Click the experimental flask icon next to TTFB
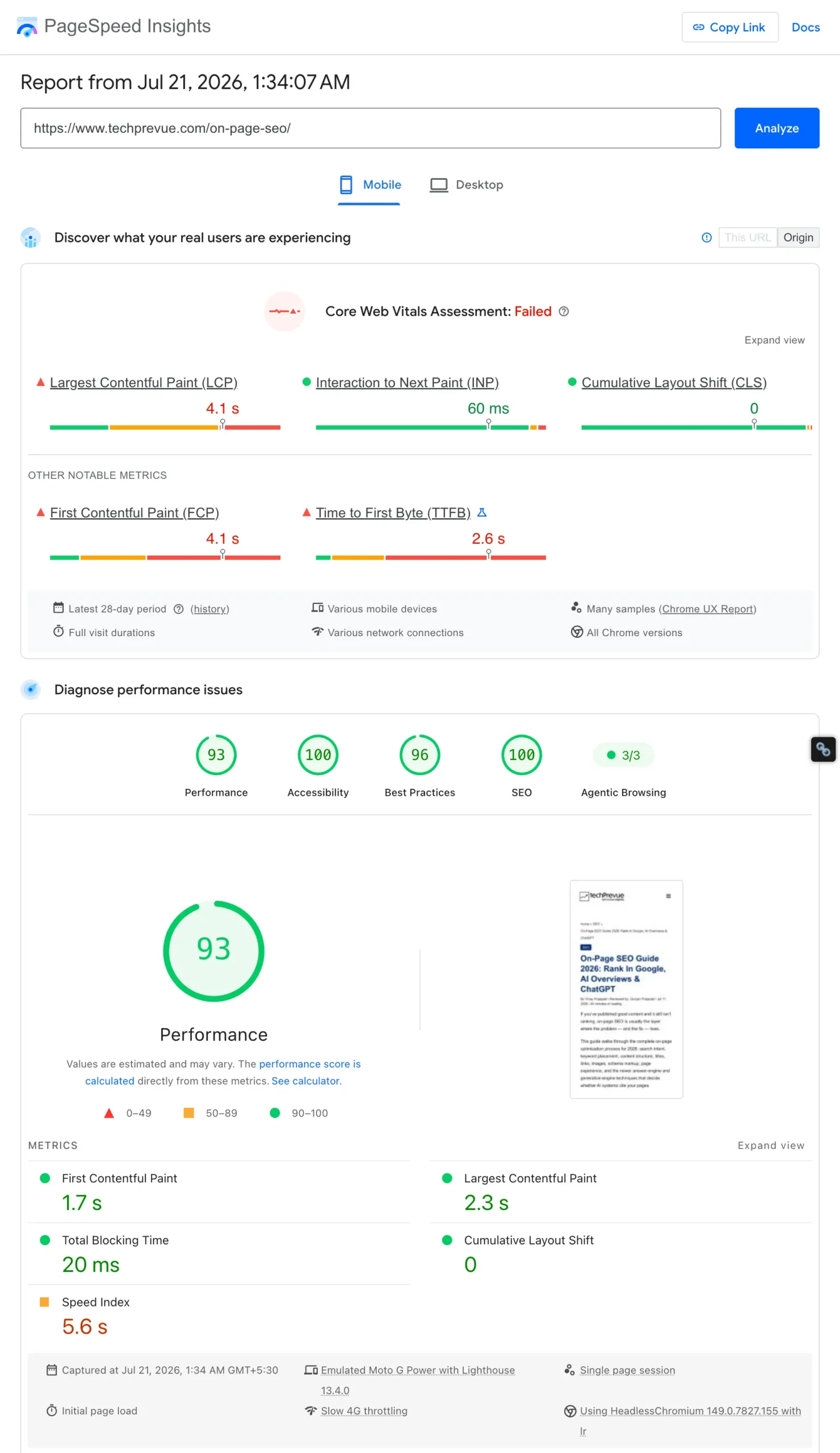This screenshot has width=840, height=1453. (x=482, y=512)
